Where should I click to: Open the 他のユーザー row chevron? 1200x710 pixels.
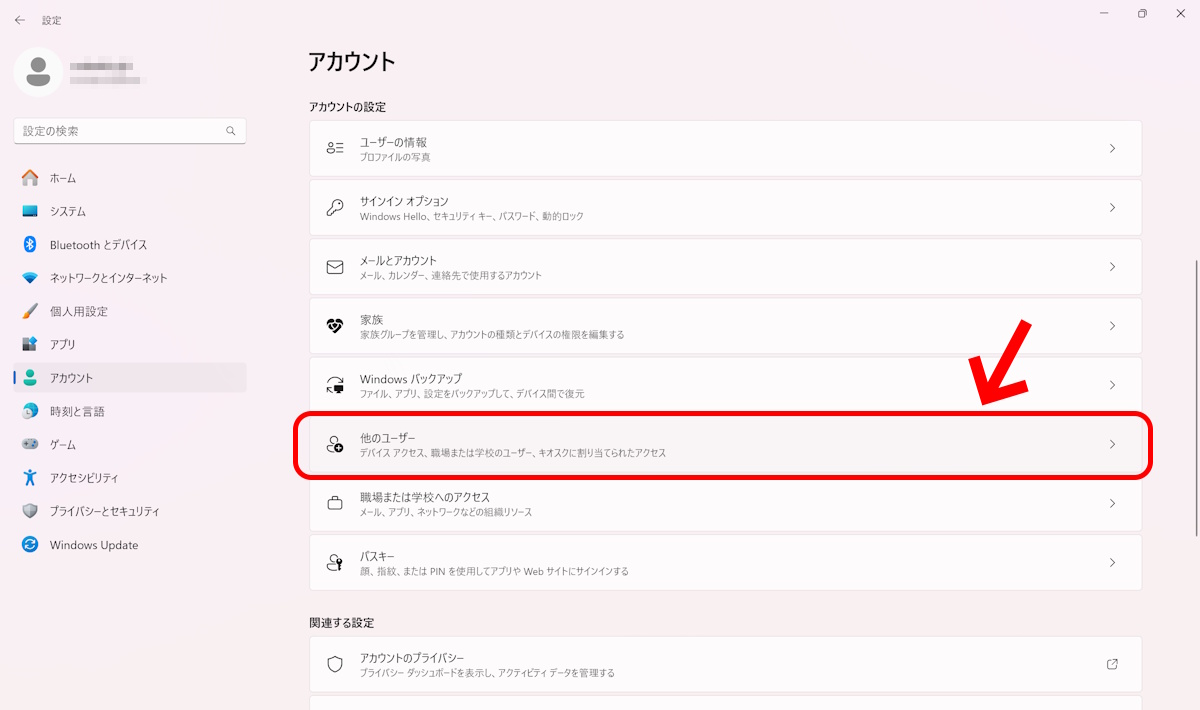click(x=1112, y=444)
